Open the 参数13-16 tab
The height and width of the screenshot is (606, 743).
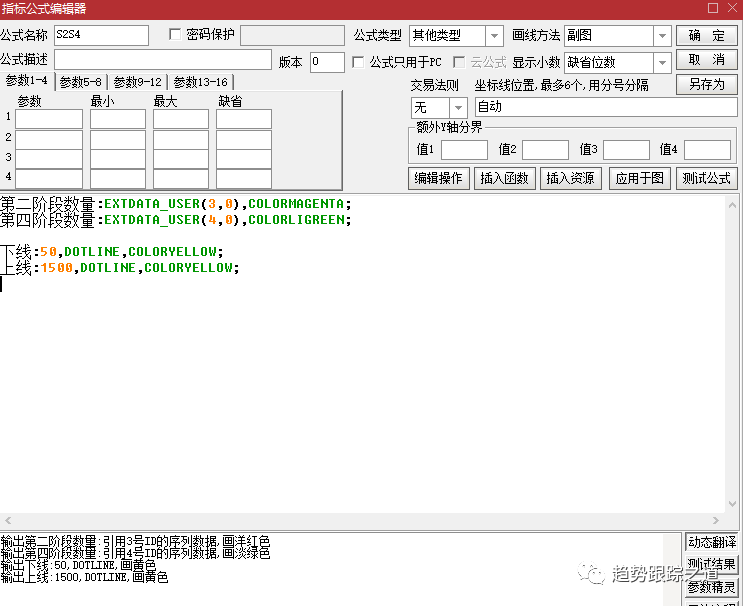[x=201, y=82]
